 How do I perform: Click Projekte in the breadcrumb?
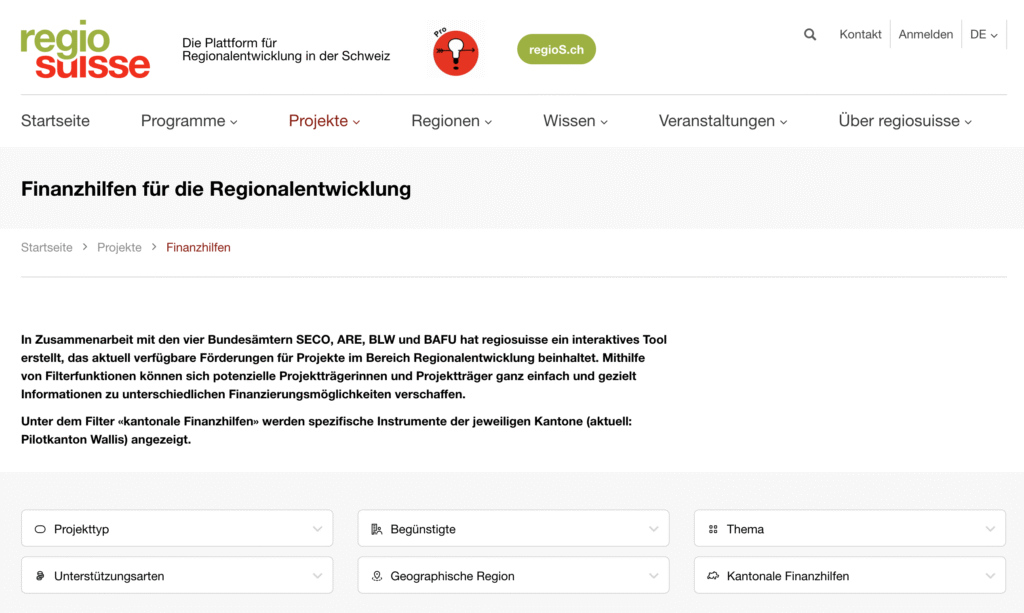click(119, 247)
